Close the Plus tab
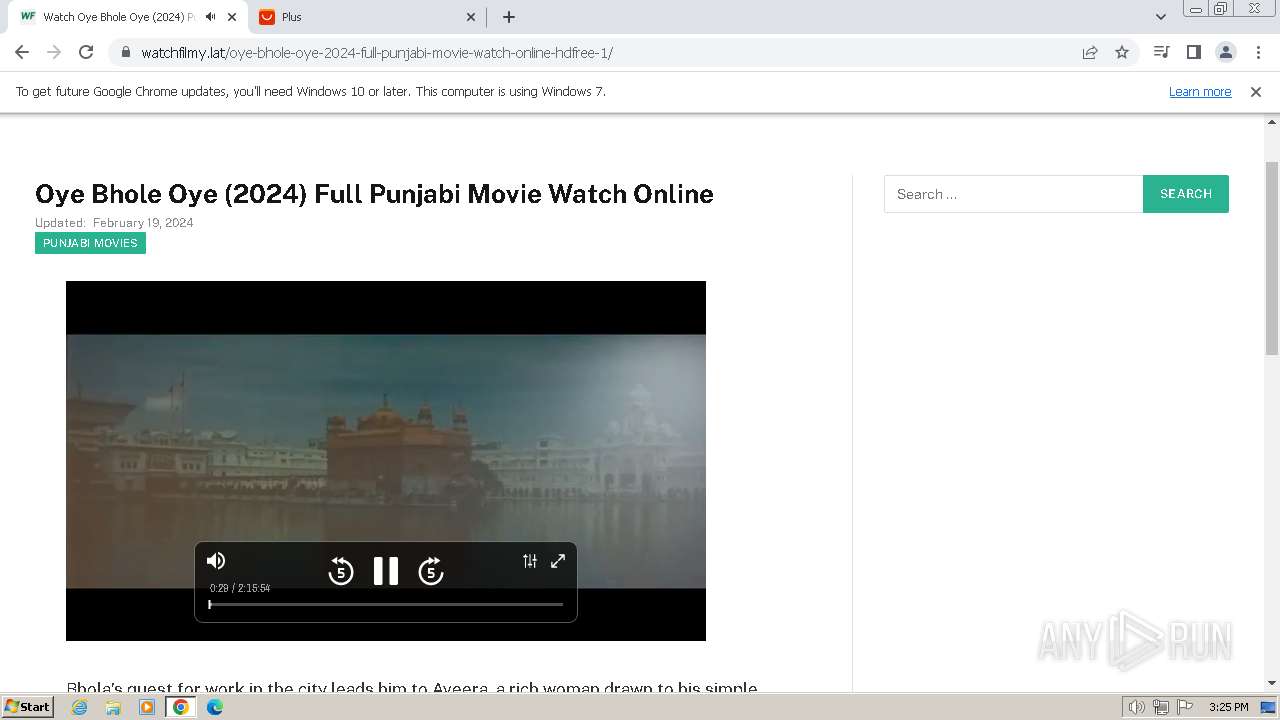1280x720 pixels. (x=471, y=17)
